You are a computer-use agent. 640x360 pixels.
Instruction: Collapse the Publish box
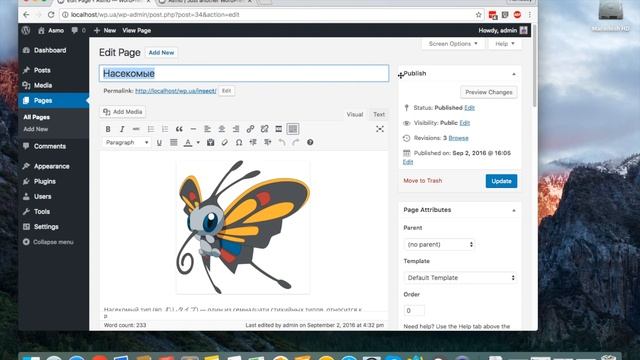pos(514,74)
